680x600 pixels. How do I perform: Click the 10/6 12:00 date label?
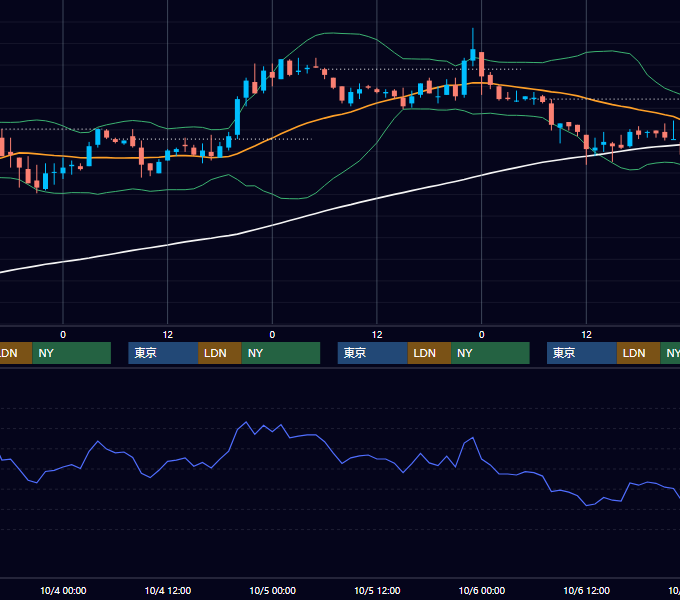(586, 590)
